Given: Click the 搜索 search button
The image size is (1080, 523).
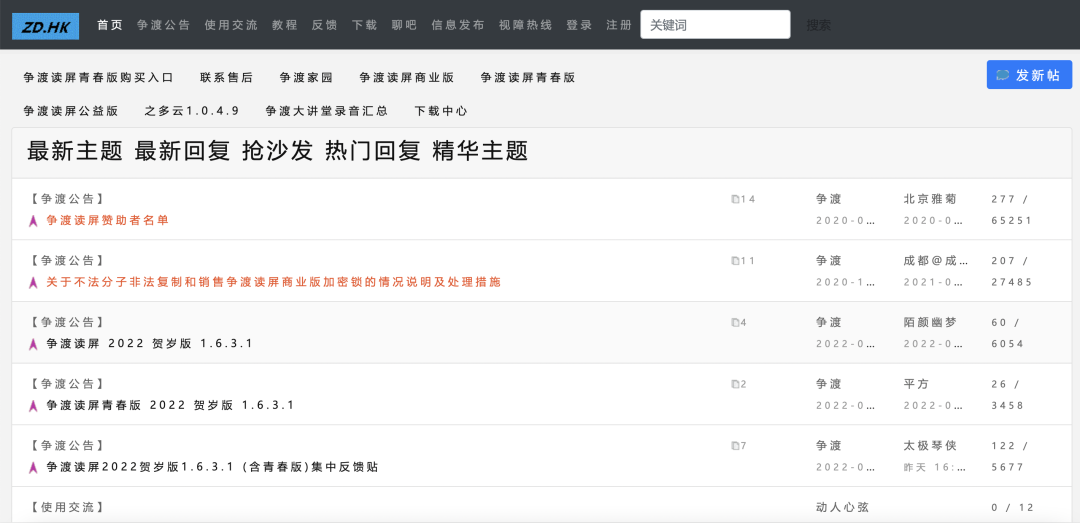Looking at the screenshot, I should (x=819, y=25).
